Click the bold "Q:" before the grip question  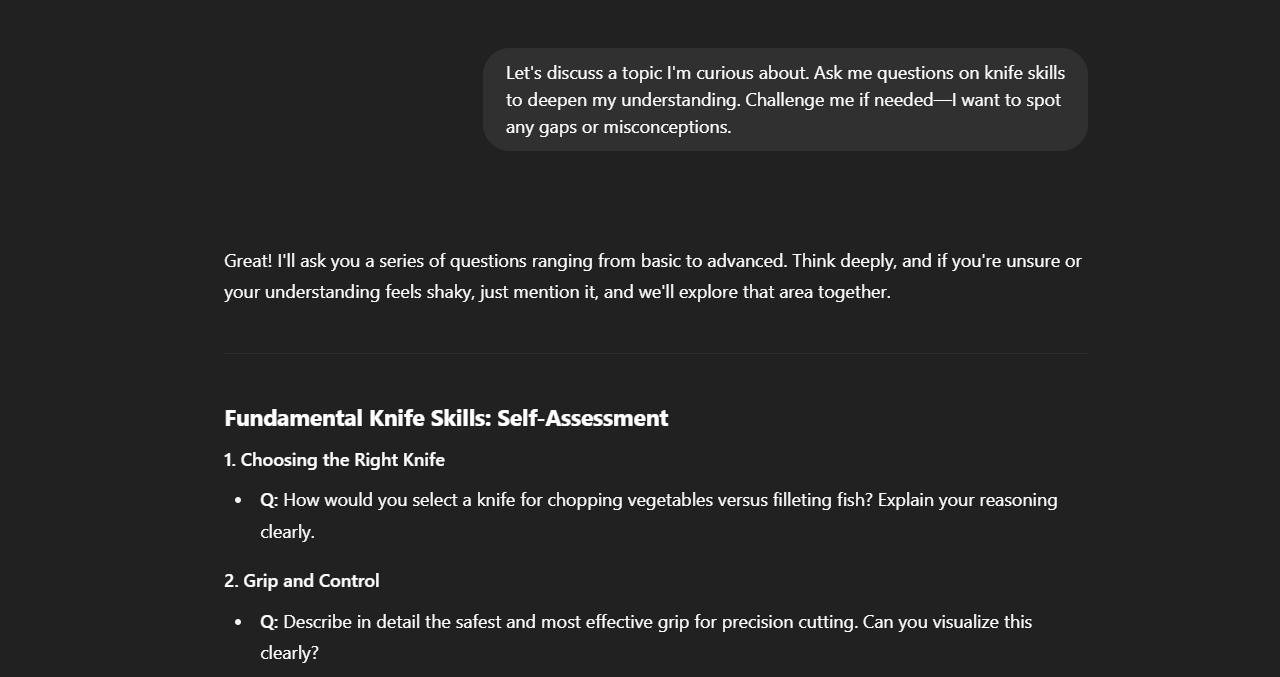point(269,622)
